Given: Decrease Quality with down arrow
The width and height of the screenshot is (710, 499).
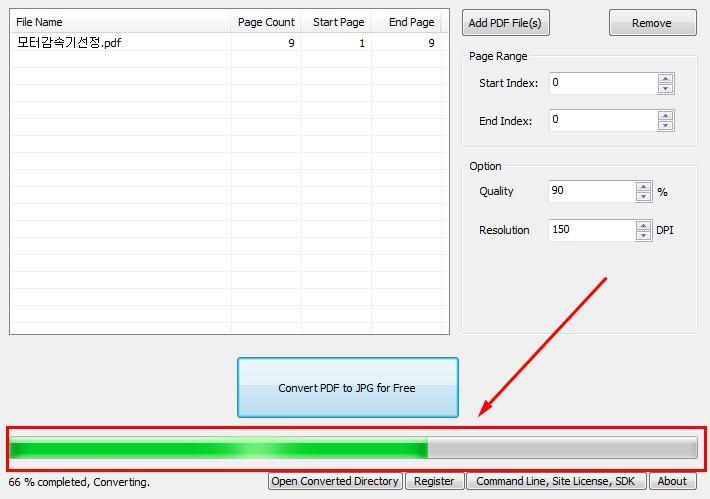Looking at the screenshot, I should [x=643, y=197].
